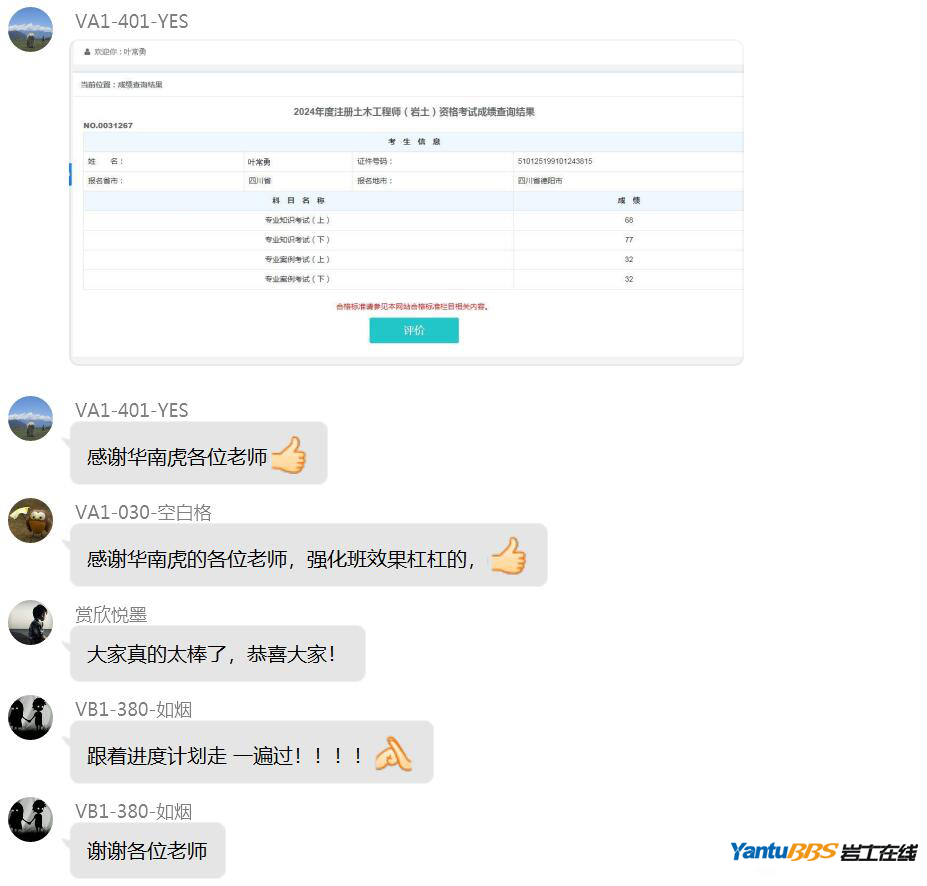The width and height of the screenshot is (927, 886).
Task: Click thumbs-up emoji after 感谢华南虎各位老师
Action: (288, 456)
